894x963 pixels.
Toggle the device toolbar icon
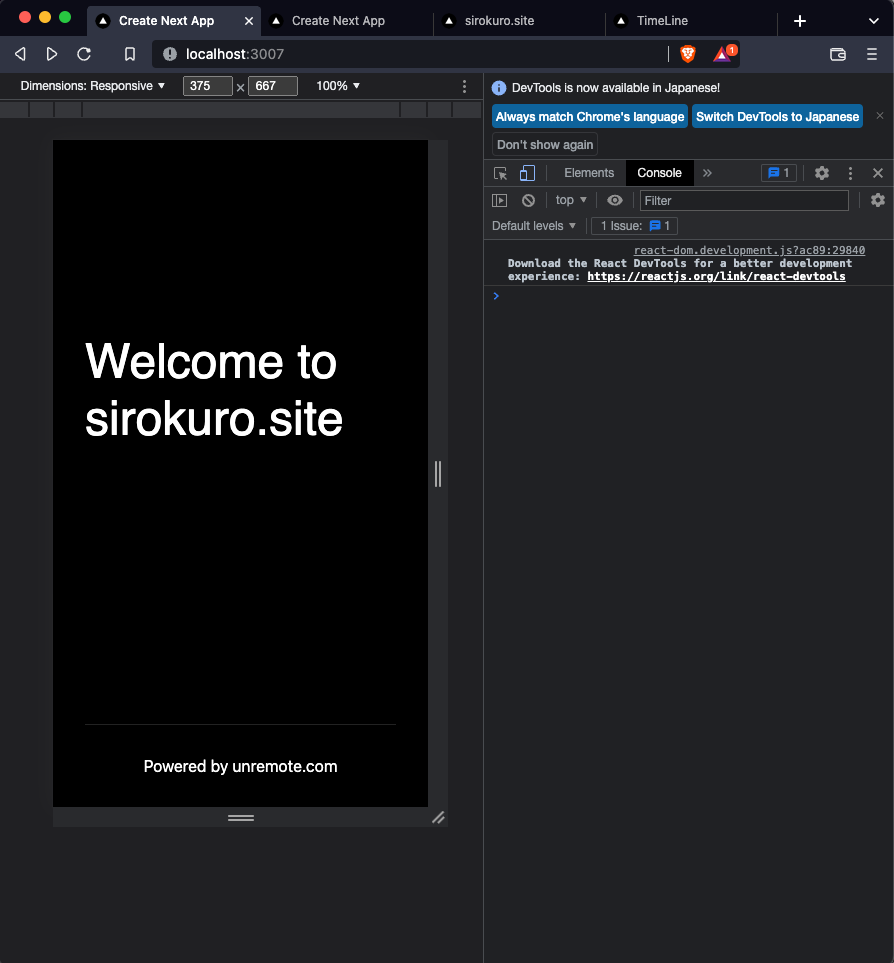click(x=527, y=173)
